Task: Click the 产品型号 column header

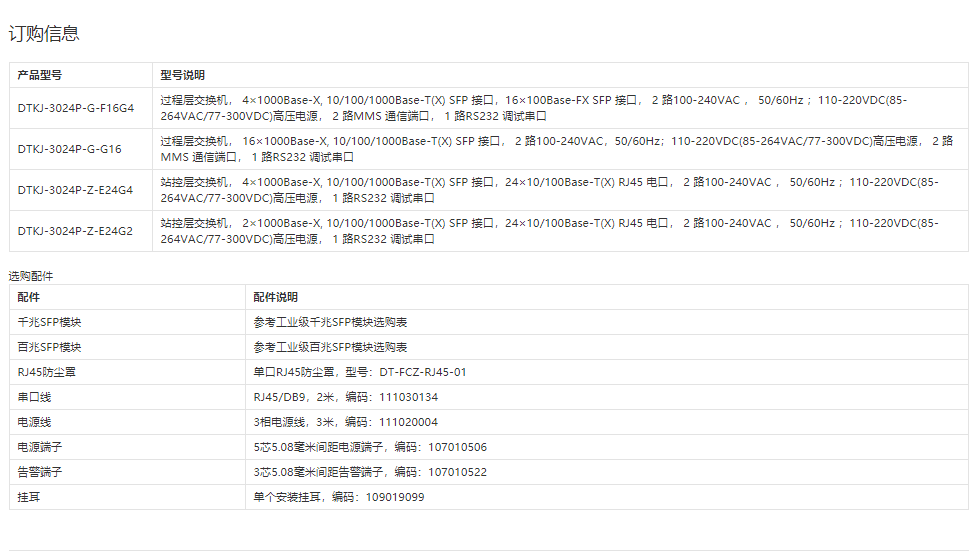Action: point(40,75)
